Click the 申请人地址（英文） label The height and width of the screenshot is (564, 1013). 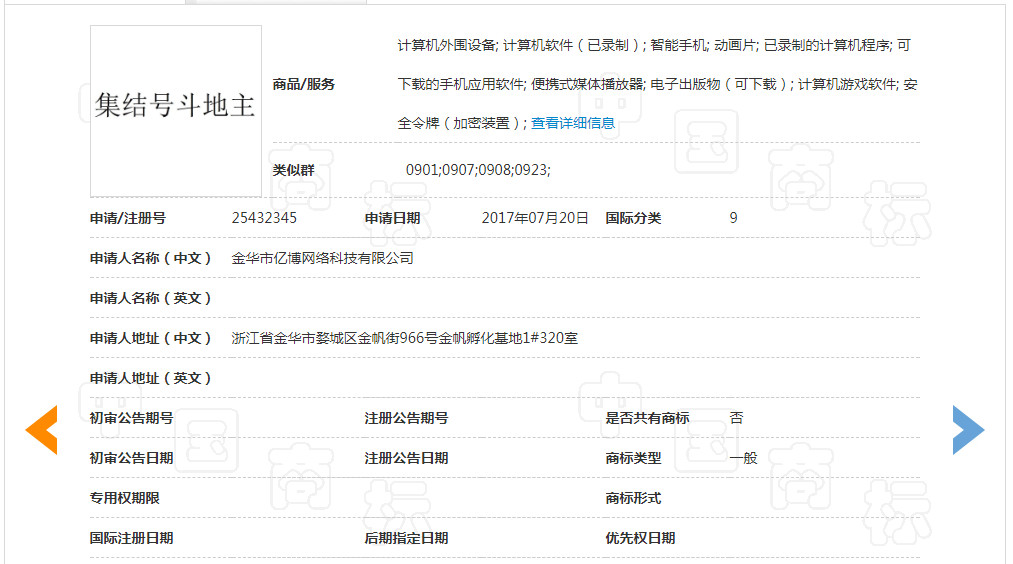click(151, 378)
